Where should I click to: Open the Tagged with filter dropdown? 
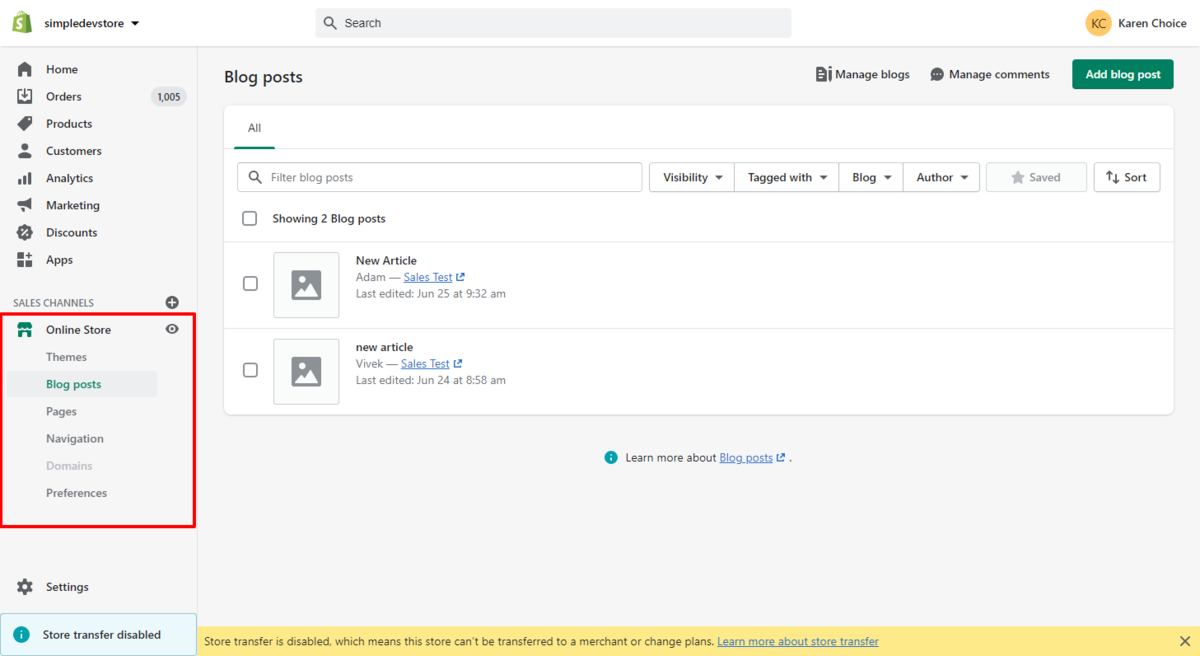coord(787,177)
